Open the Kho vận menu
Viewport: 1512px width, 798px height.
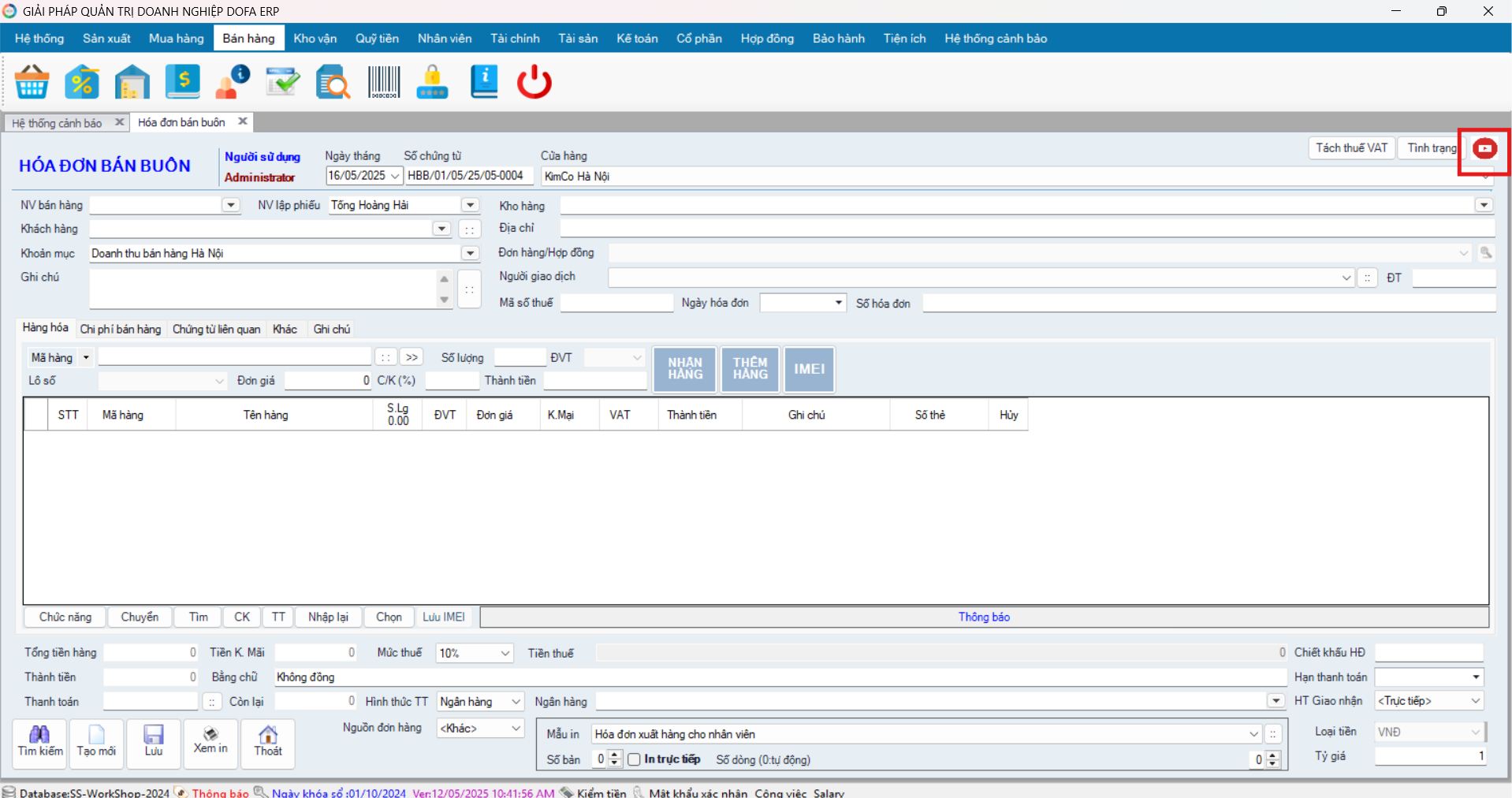(315, 38)
